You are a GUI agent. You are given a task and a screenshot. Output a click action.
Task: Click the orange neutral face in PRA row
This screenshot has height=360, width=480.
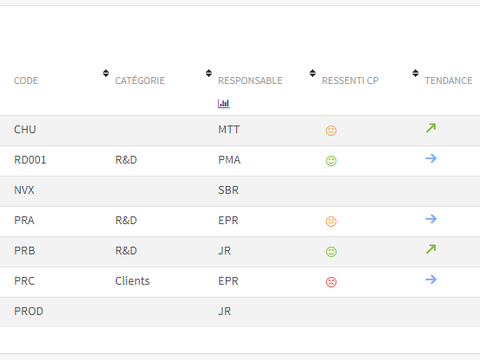[x=331, y=221]
